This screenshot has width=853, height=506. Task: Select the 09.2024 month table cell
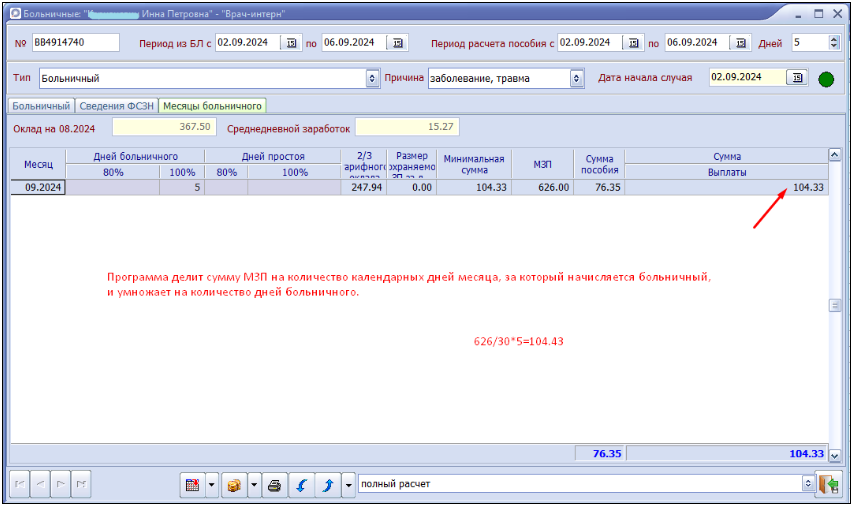(x=38, y=187)
